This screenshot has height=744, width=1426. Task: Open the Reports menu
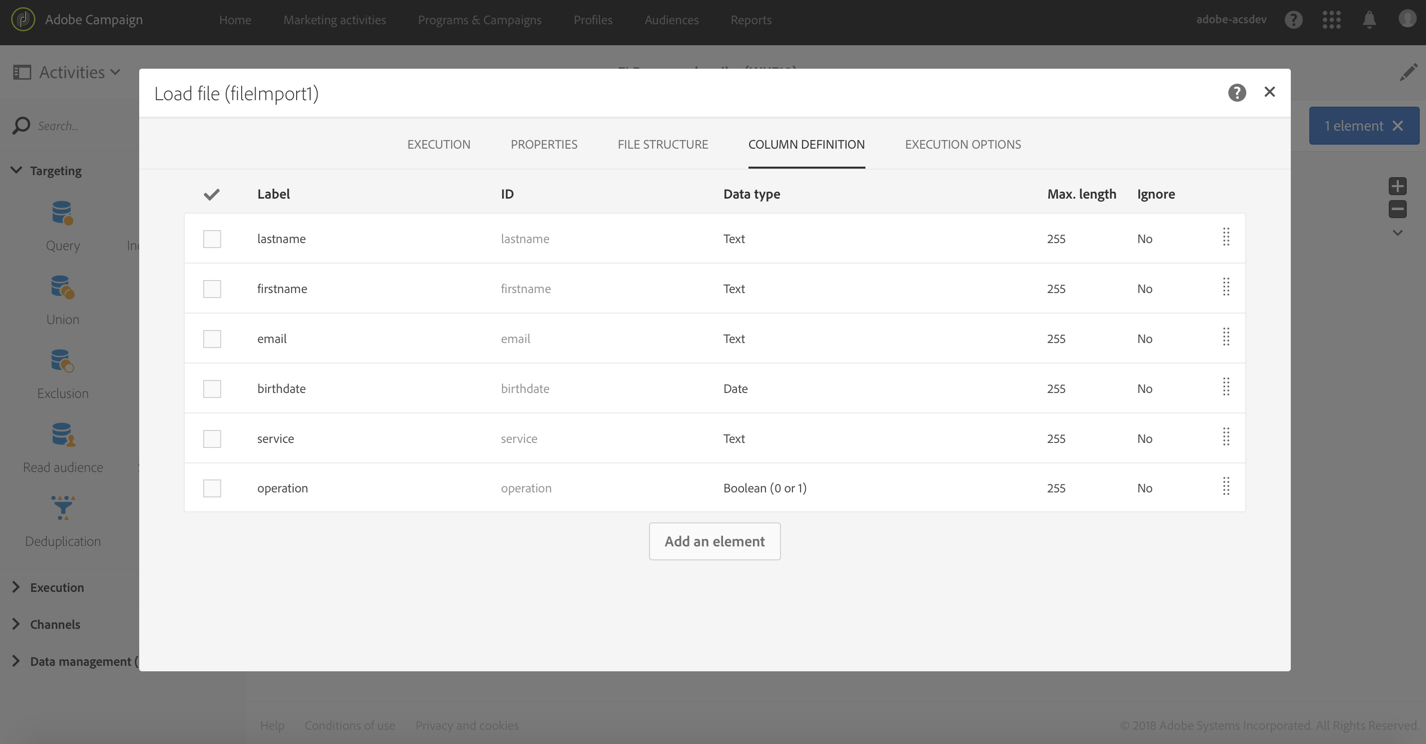click(751, 20)
